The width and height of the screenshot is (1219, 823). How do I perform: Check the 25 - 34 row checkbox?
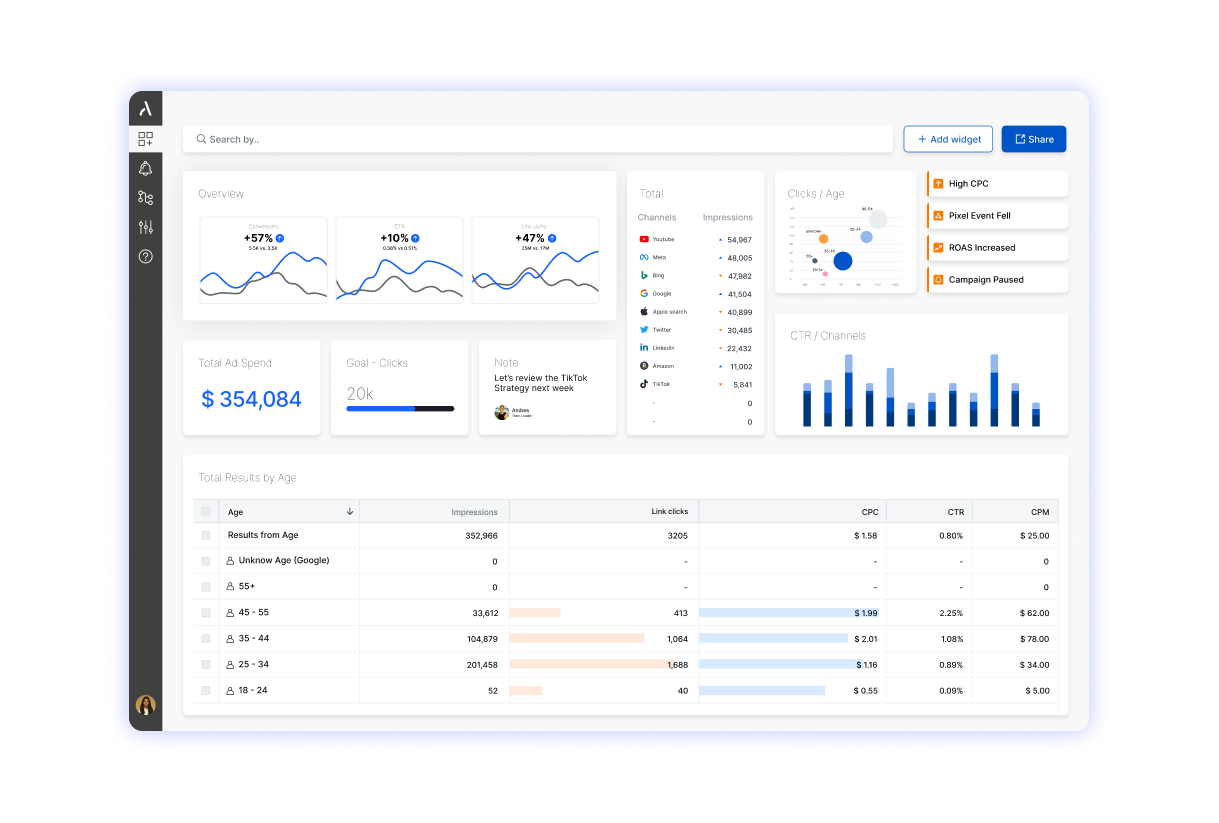[x=206, y=664]
